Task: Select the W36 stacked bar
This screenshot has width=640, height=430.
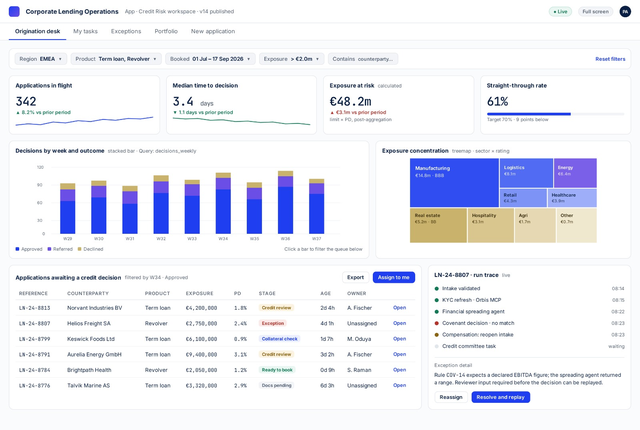Action: point(285,202)
